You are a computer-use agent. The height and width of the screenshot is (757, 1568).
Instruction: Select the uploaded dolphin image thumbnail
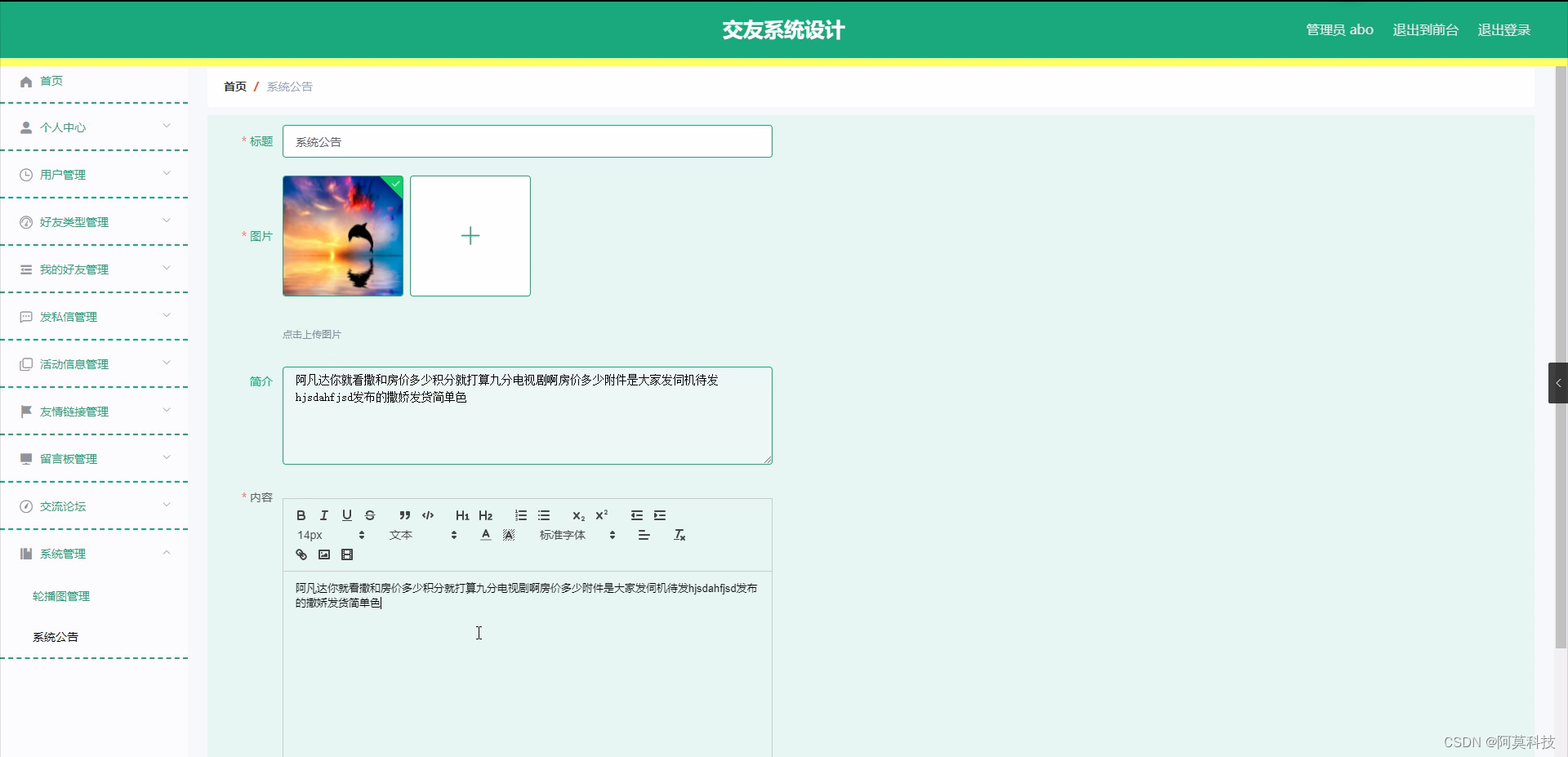click(342, 236)
